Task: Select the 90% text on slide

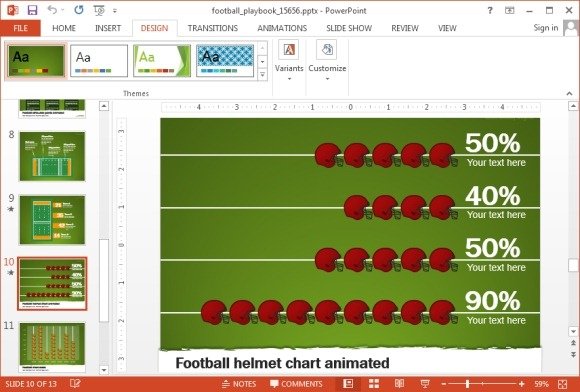Action: point(492,301)
